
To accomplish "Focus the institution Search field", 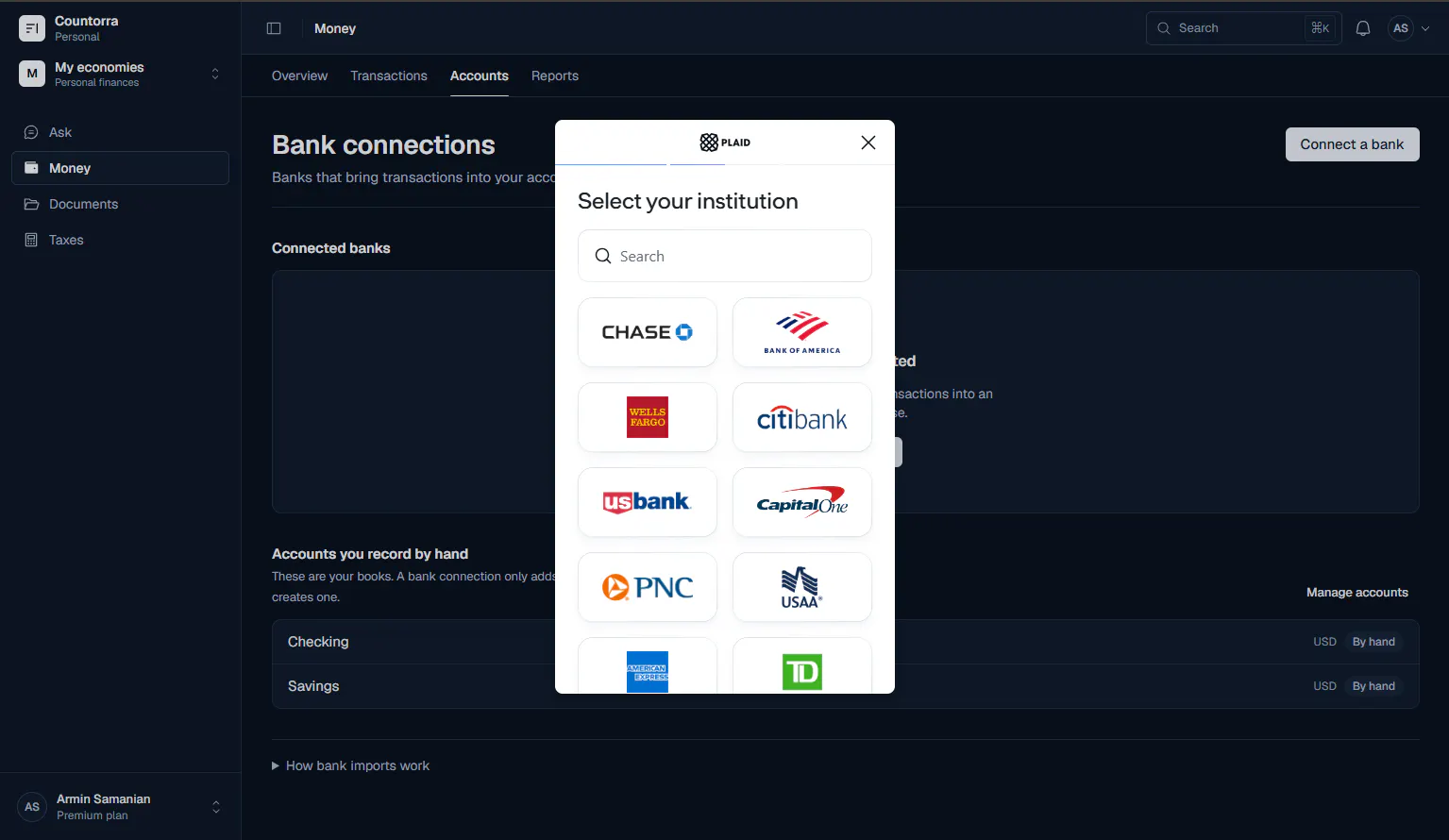I will point(725,256).
